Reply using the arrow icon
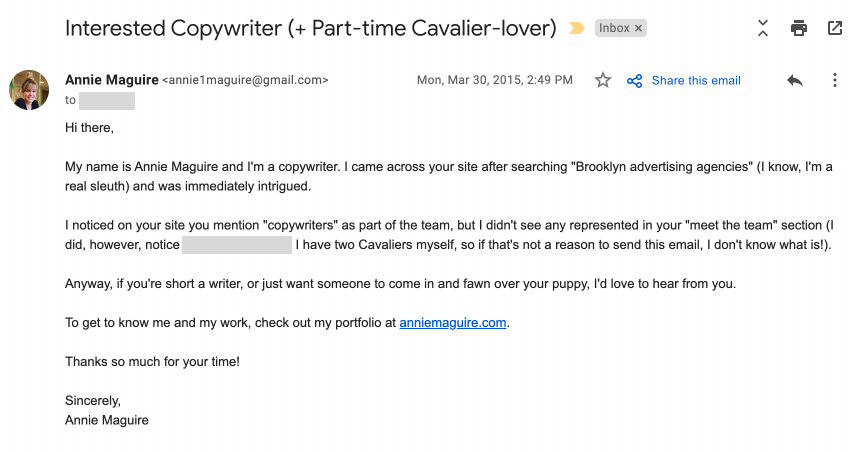Image resolution: width=851 pixels, height=452 pixels. point(795,81)
